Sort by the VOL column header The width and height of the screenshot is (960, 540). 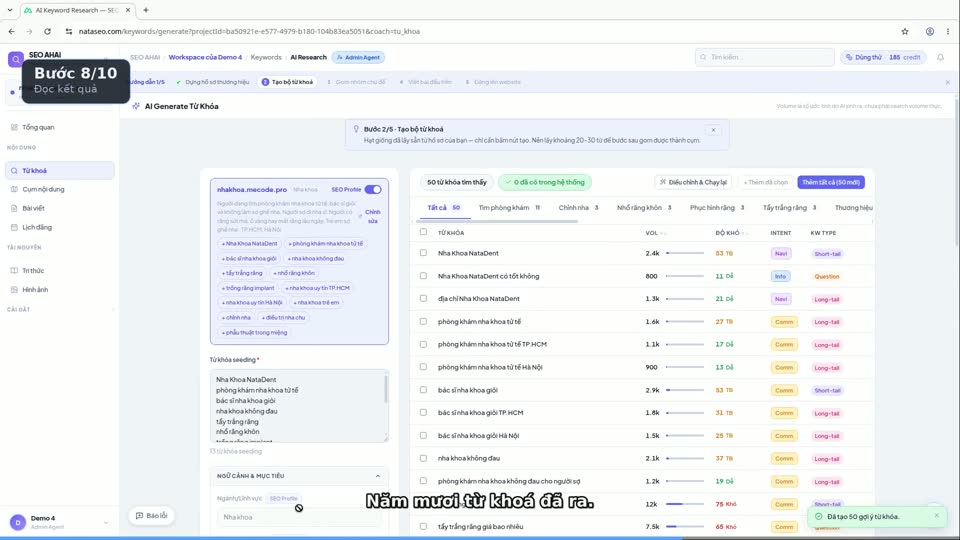(656, 233)
